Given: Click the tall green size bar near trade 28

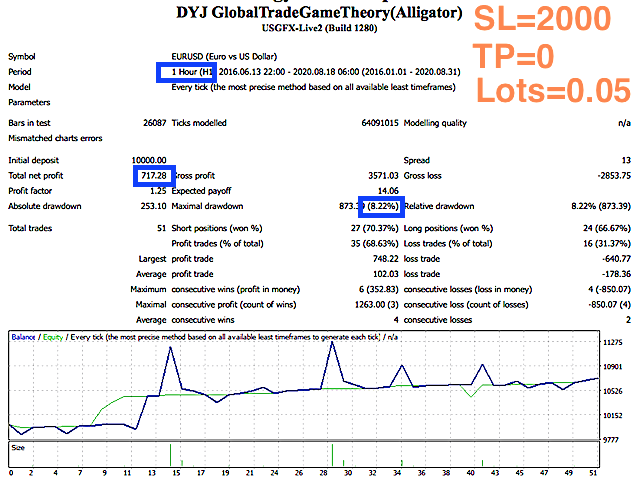Looking at the screenshot, I should (x=332, y=455).
